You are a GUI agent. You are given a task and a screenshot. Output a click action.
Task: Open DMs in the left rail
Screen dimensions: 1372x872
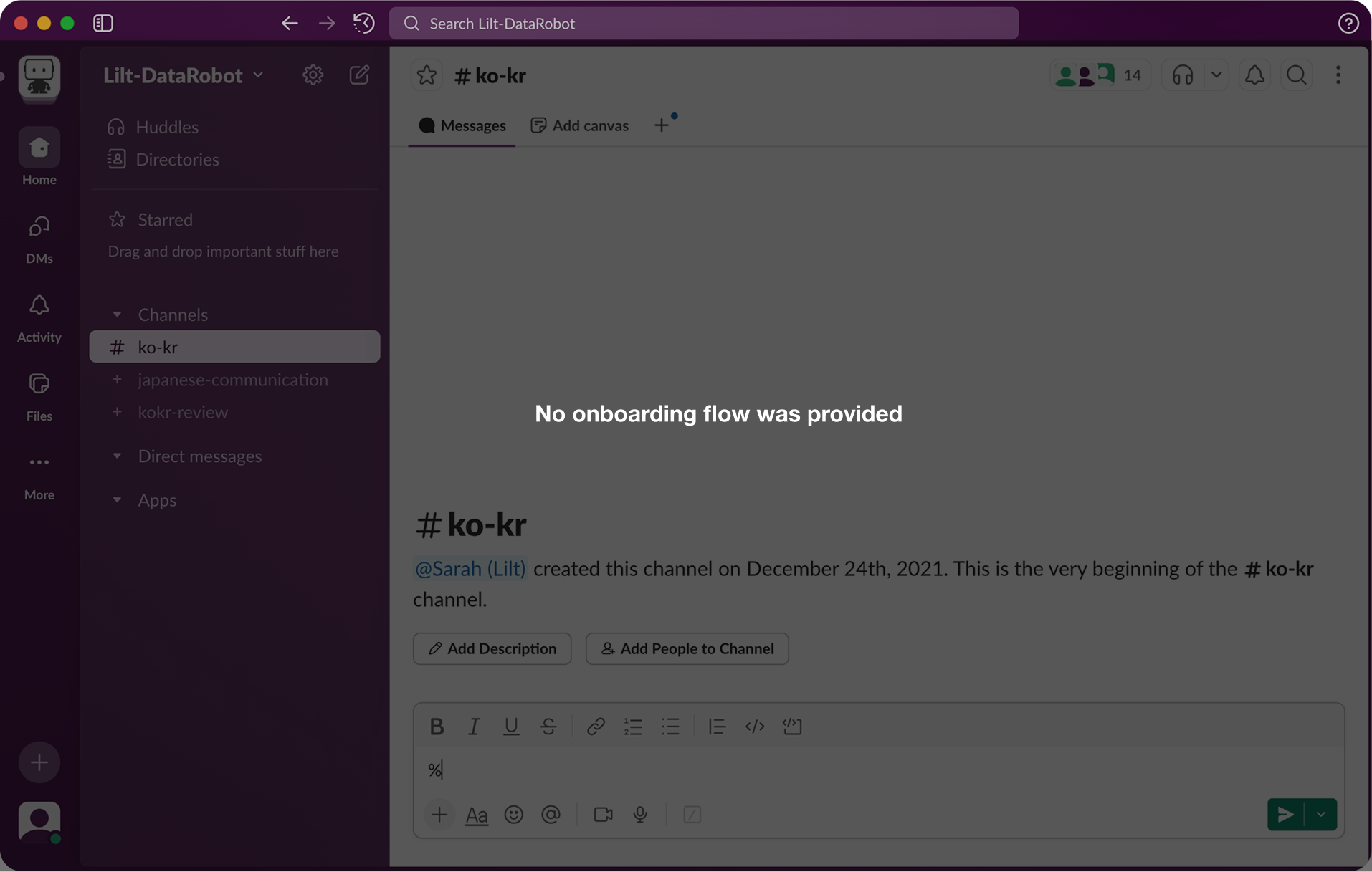[39, 239]
